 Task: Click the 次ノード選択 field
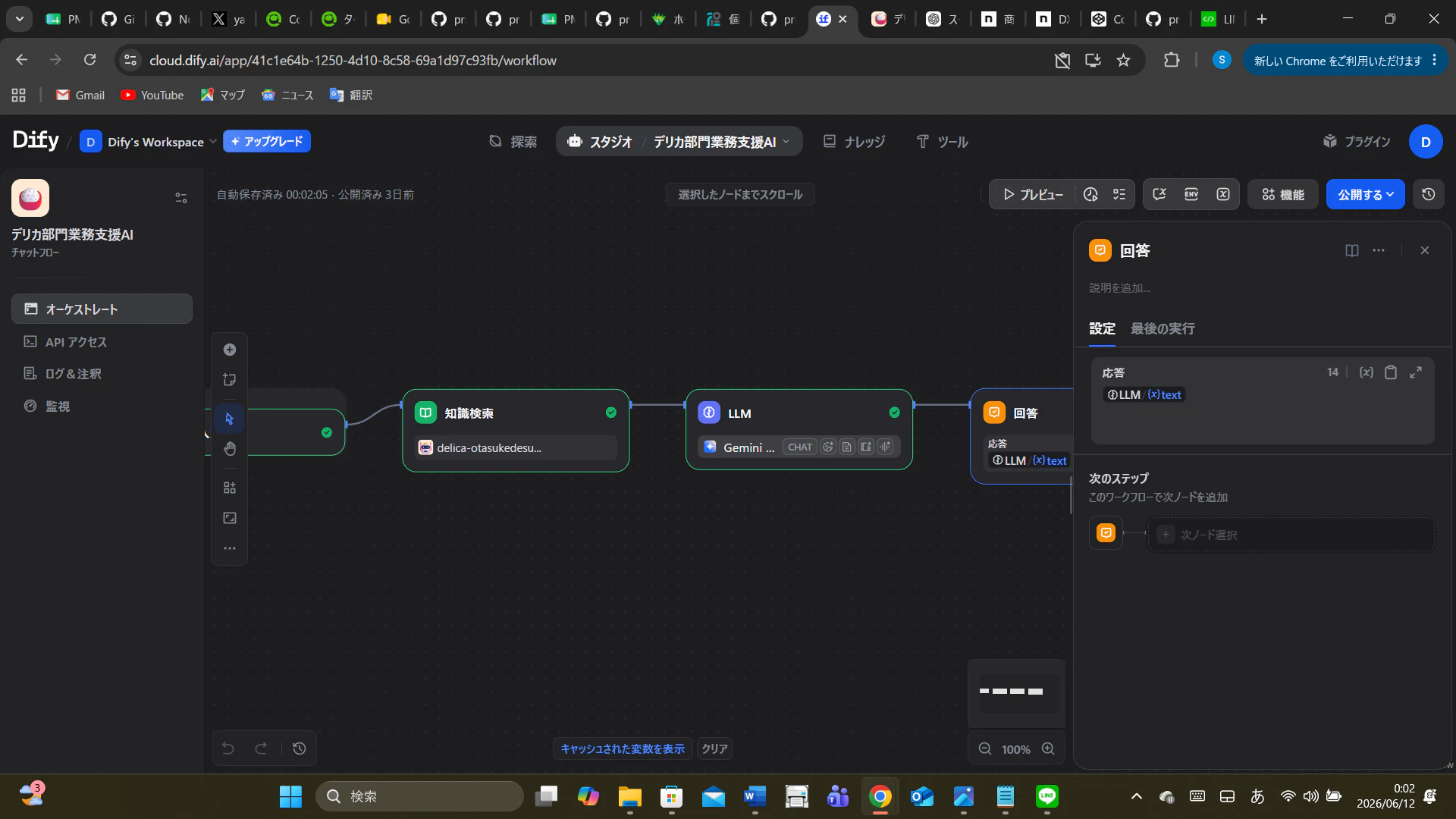[1291, 535]
